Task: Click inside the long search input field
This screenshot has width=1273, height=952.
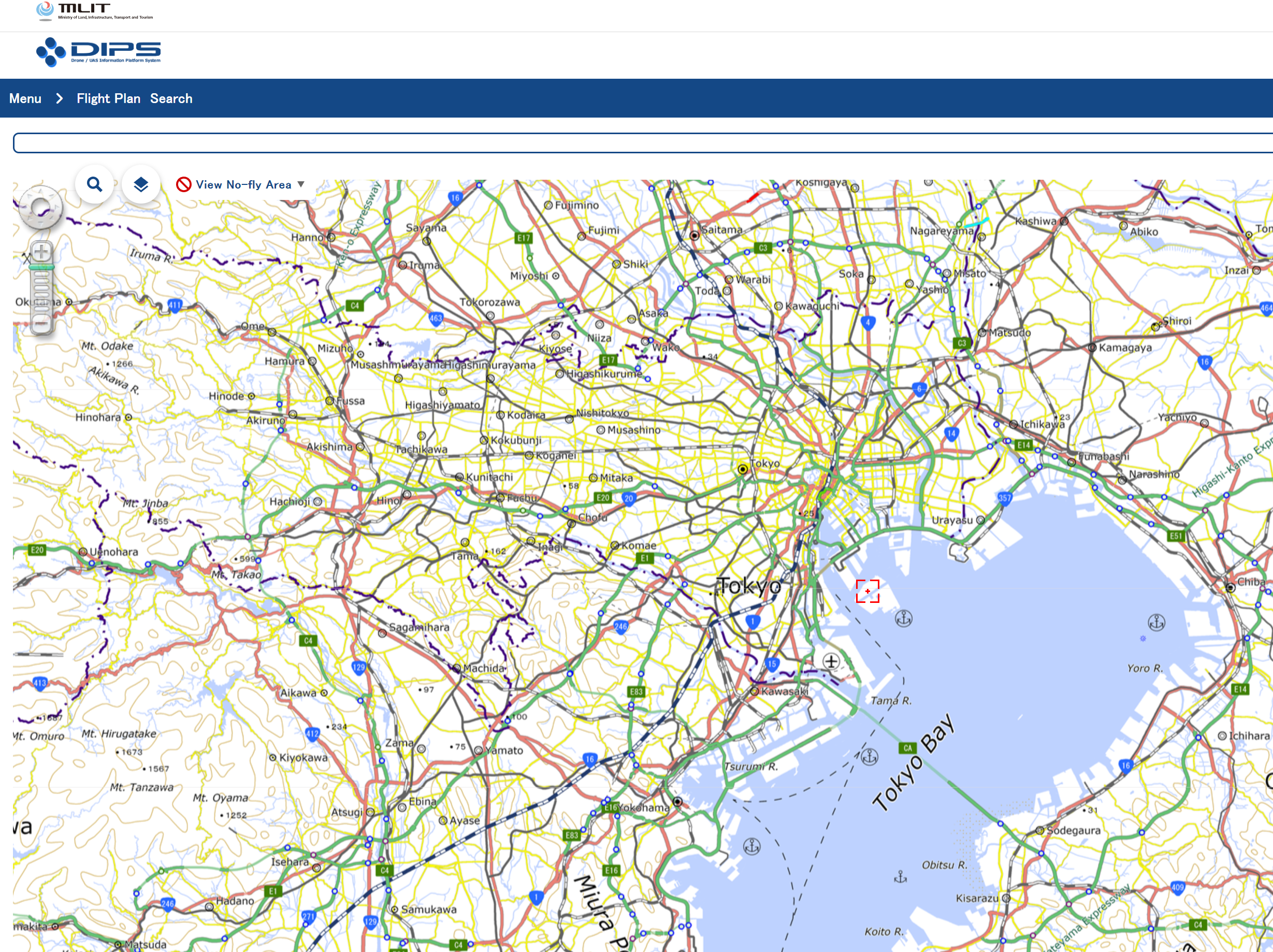Action: coord(633,143)
